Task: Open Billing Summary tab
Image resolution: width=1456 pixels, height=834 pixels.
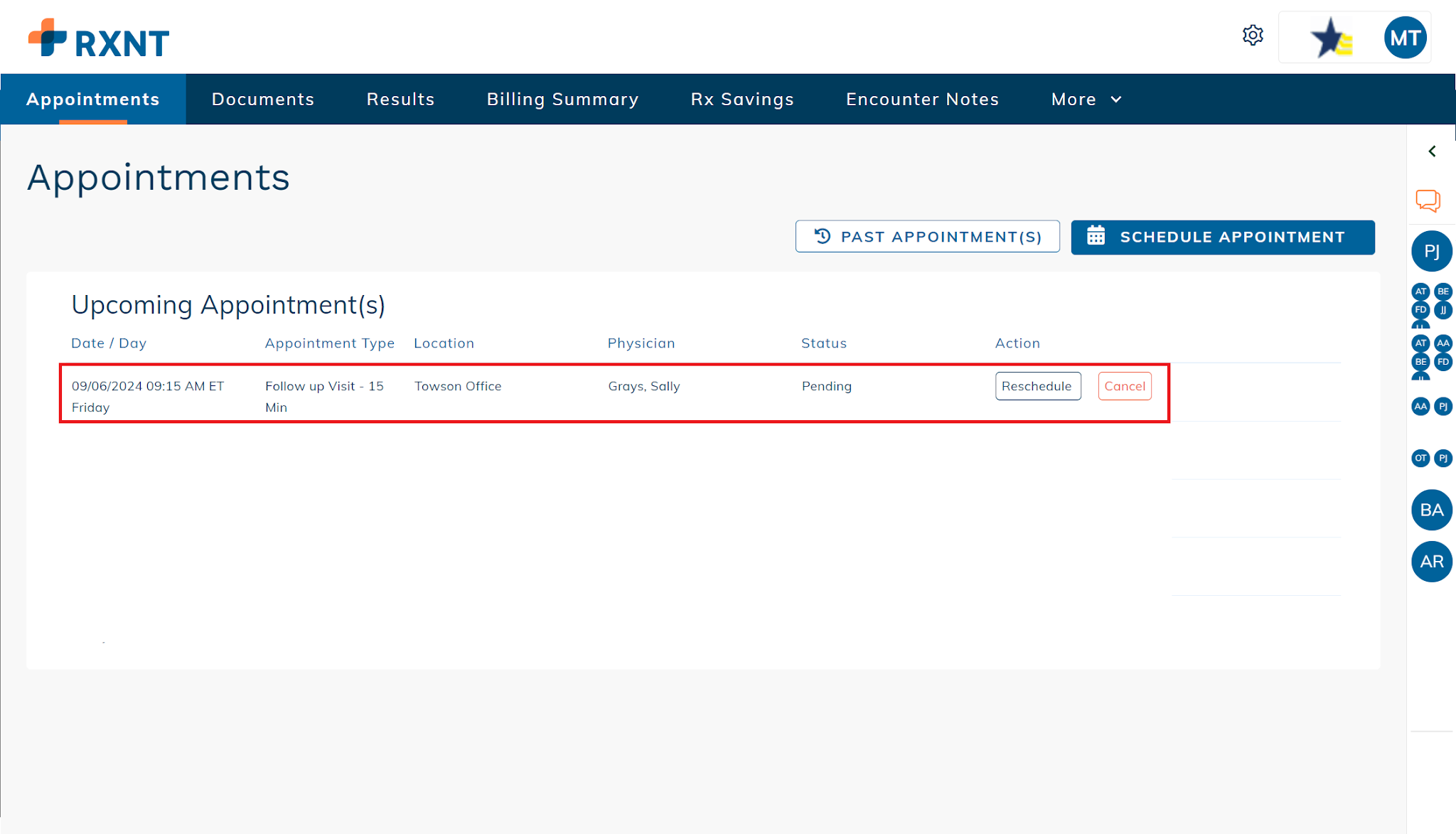Action: (562, 100)
